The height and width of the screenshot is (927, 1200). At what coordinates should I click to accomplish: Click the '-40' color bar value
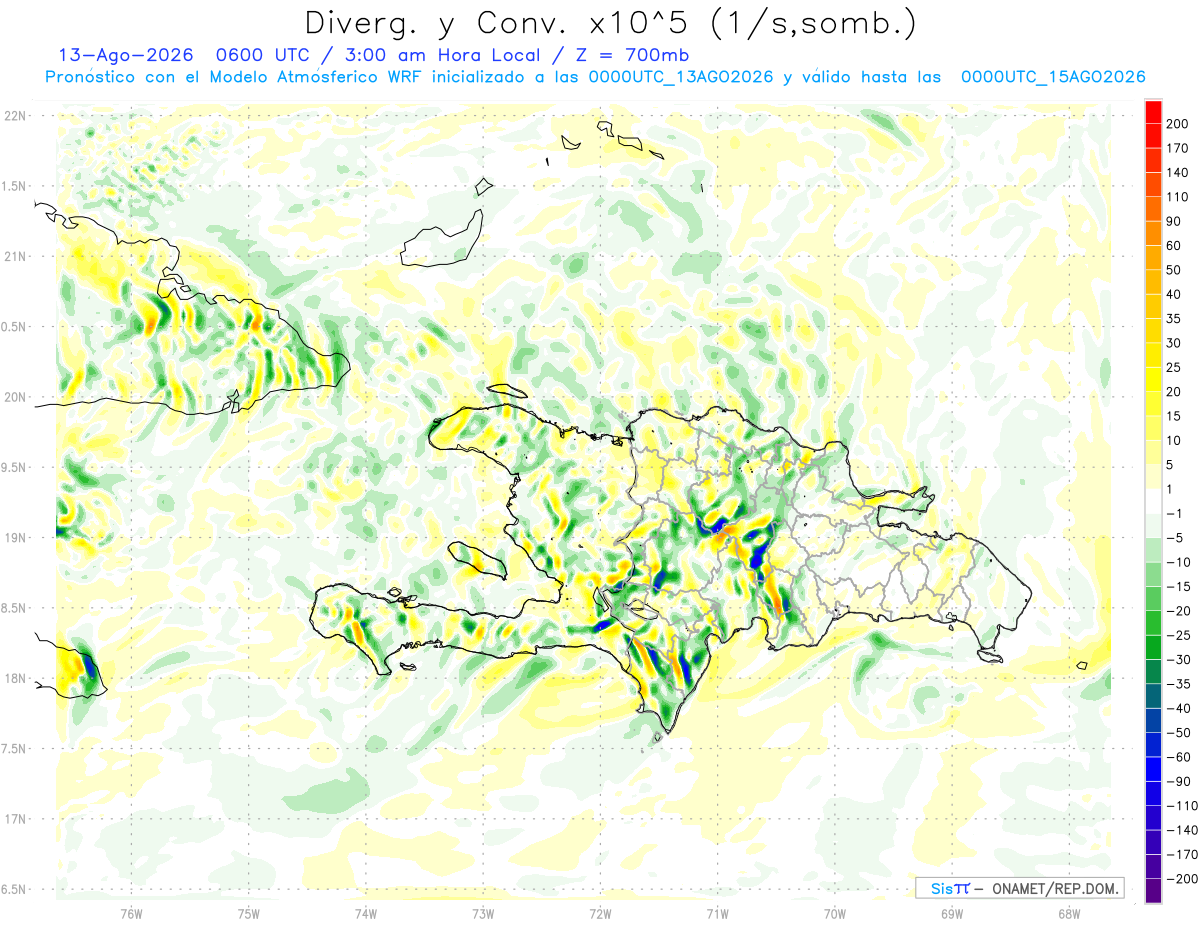pos(1177,709)
